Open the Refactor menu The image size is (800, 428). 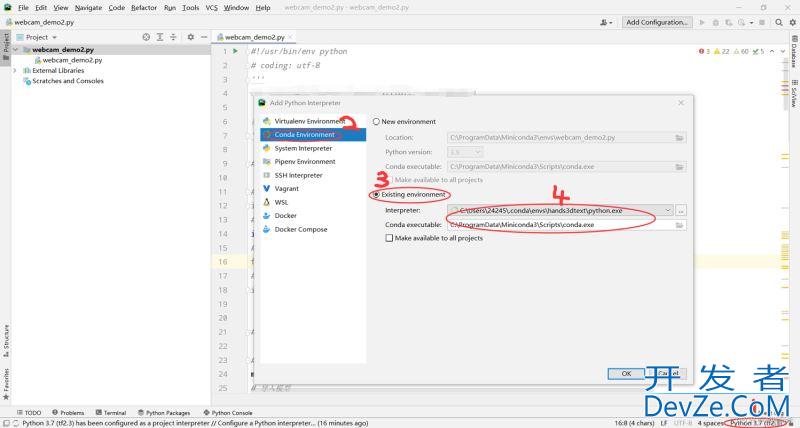144,8
